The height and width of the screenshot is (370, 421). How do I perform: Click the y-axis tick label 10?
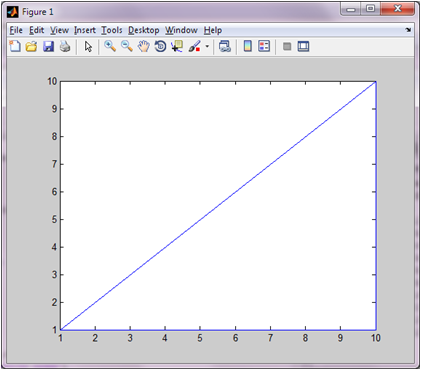pyautogui.click(x=52, y=81)
